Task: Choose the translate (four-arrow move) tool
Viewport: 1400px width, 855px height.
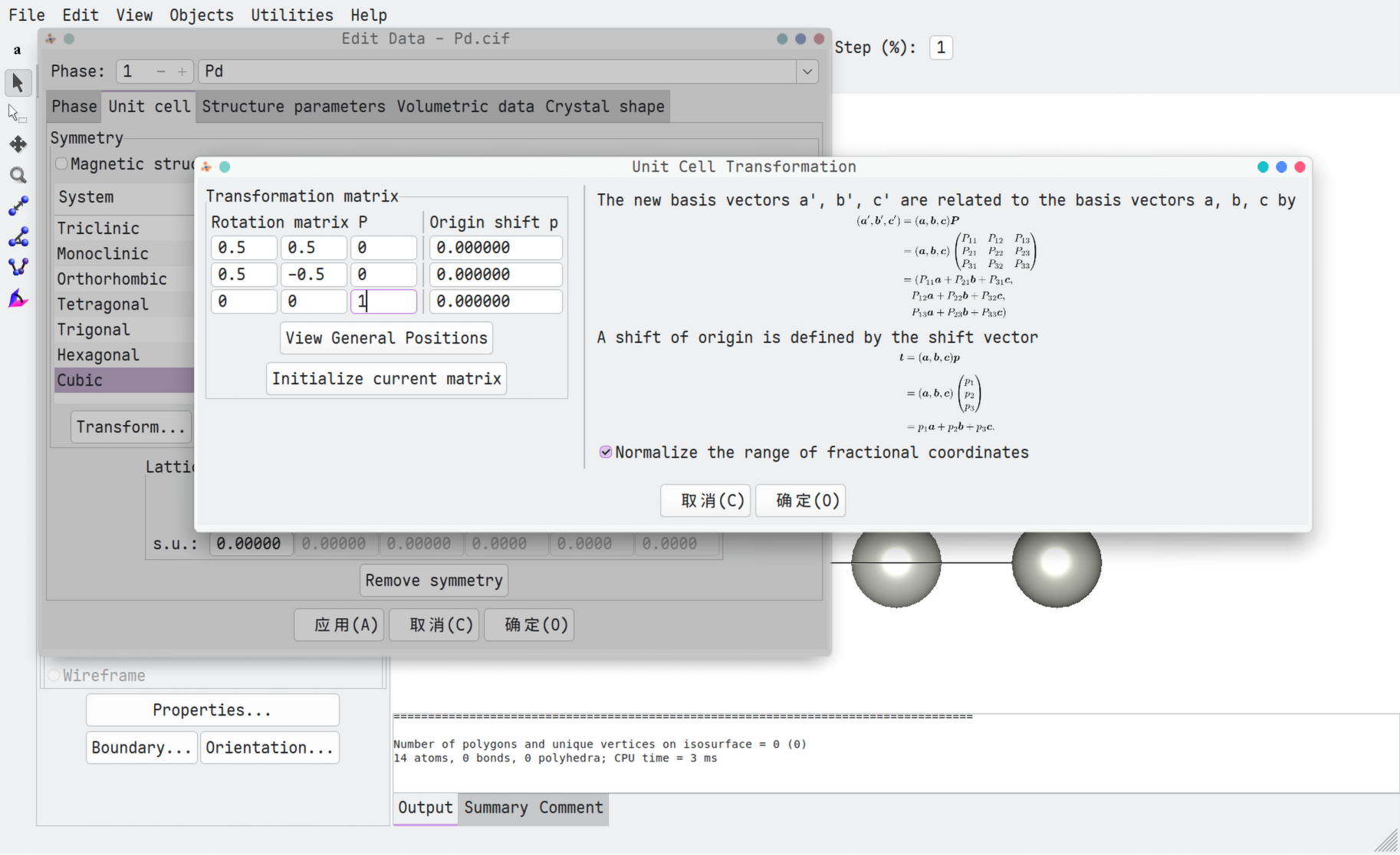Action: pos(18,144)
